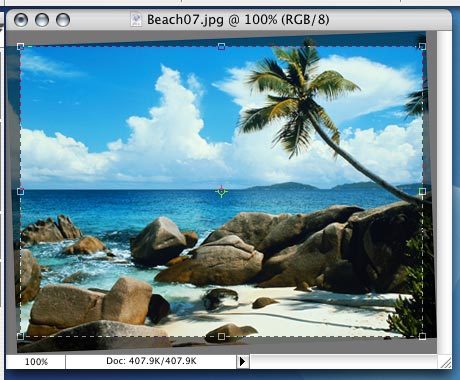This screenshot has height=380, width=460.
Task: Click the top-center crop edge handle
Action: coord(221,46)
